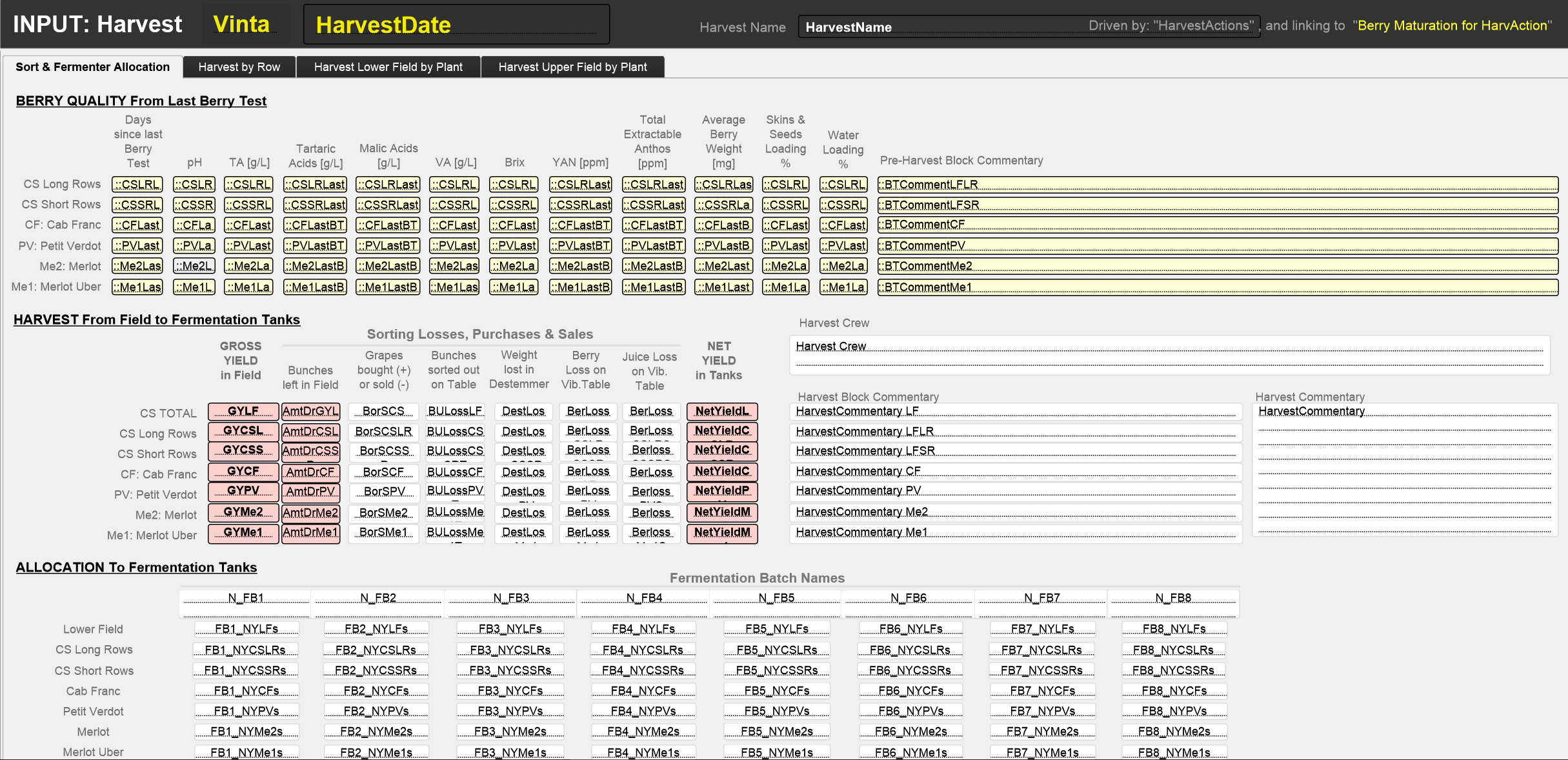Click the HarvestCommentary LFLR field
Screen dimensions: 1568x760
pos(1016,432)
